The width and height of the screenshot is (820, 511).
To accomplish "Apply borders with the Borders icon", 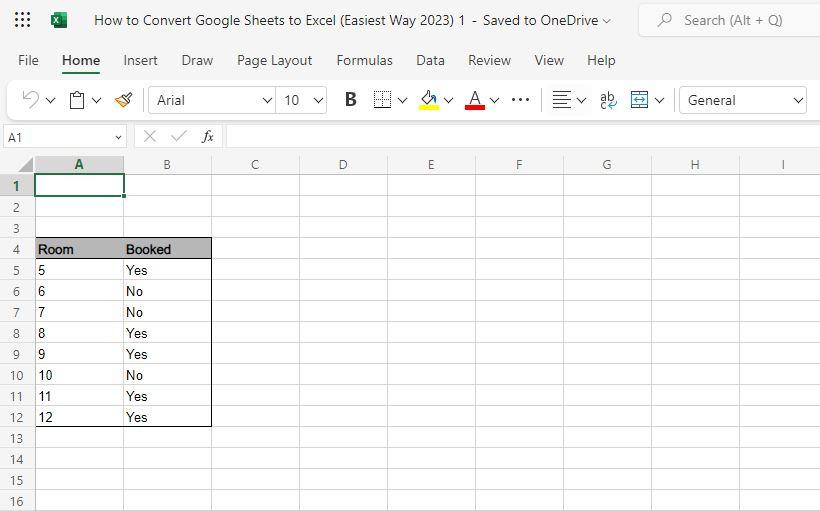I will tap(382, 100).
